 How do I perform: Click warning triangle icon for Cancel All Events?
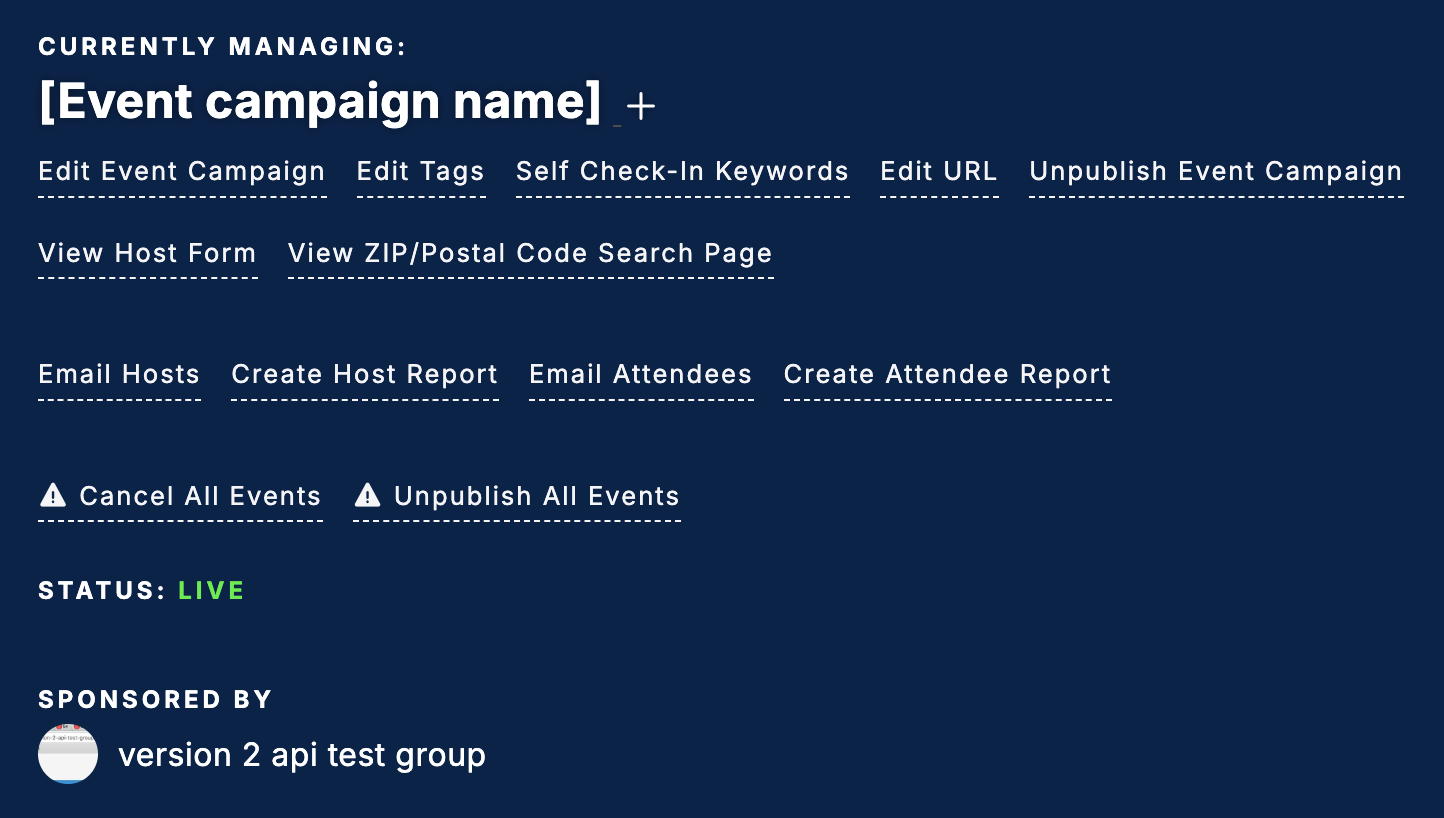click(x=52, y=495)
